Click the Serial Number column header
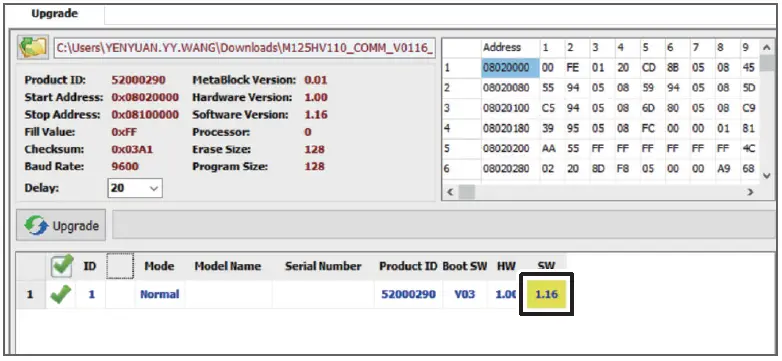 [x=323, y=266]
